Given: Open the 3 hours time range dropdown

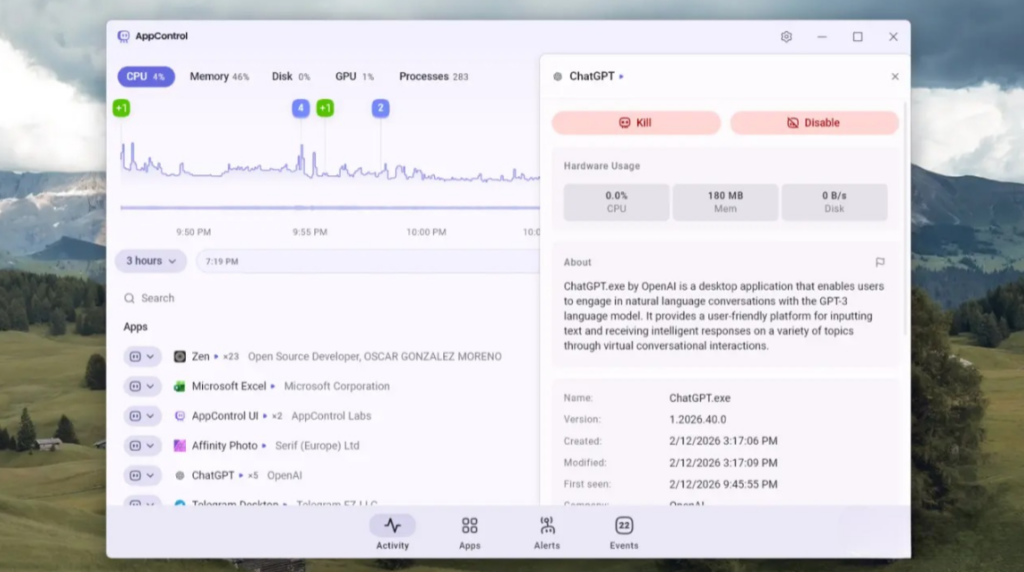Looking at the screenshot, I should [151, 261].
